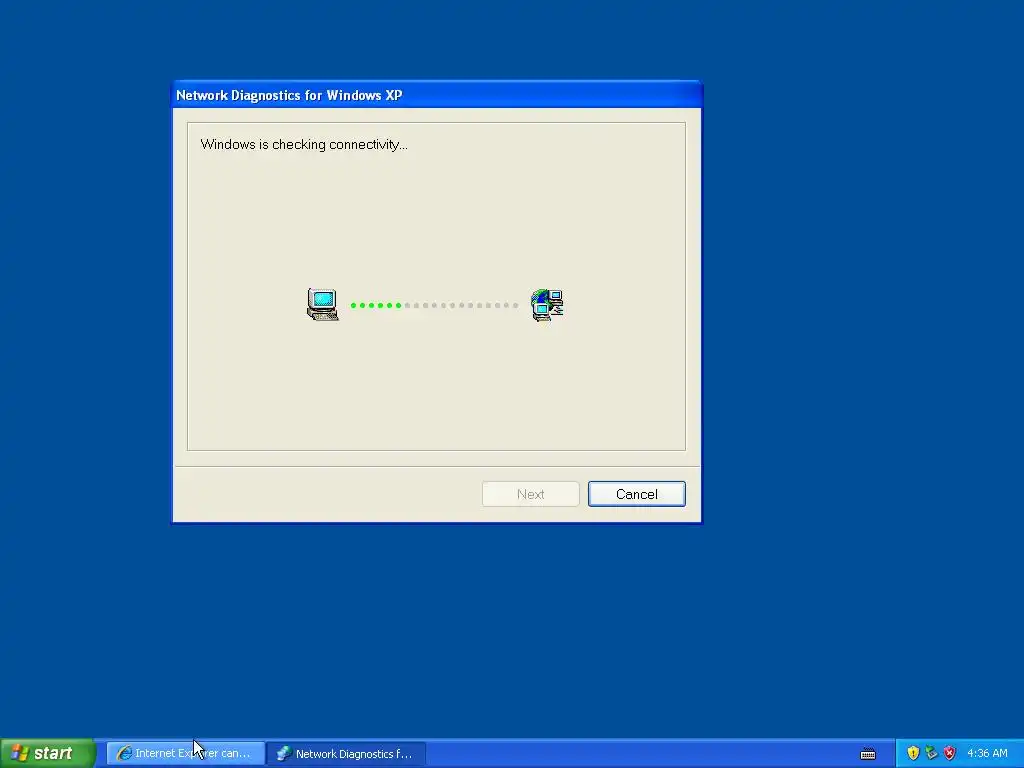Click the local computer icon in the dialog
This screenshot has height=768, width=1024.
[323, 304]
